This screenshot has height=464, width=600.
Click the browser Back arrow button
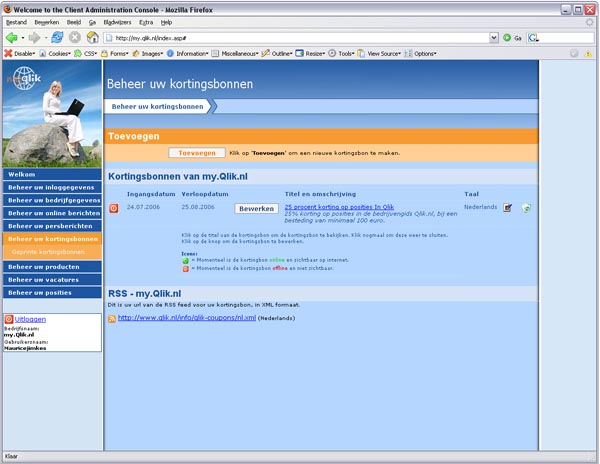coord(11,37)
